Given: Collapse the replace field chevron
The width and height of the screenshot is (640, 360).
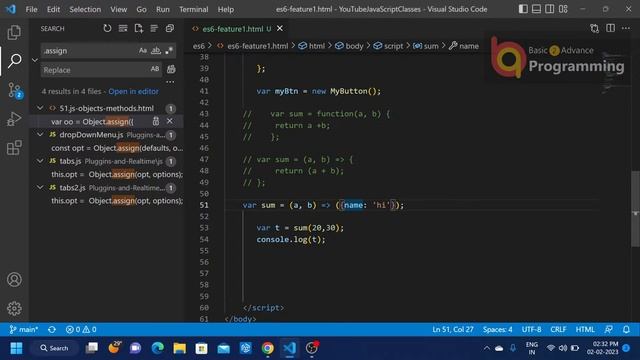Looking at the screenshot, I should tap(35, 60).
